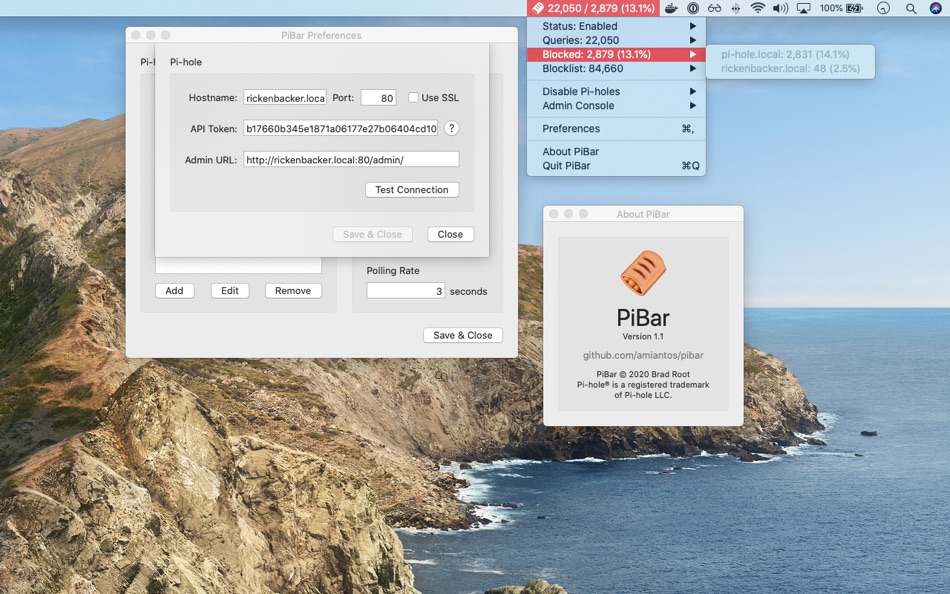The width and height of the screenshot is (950, 594).
Task: Click the Docker whale menu bar icon
Action: 671,8
